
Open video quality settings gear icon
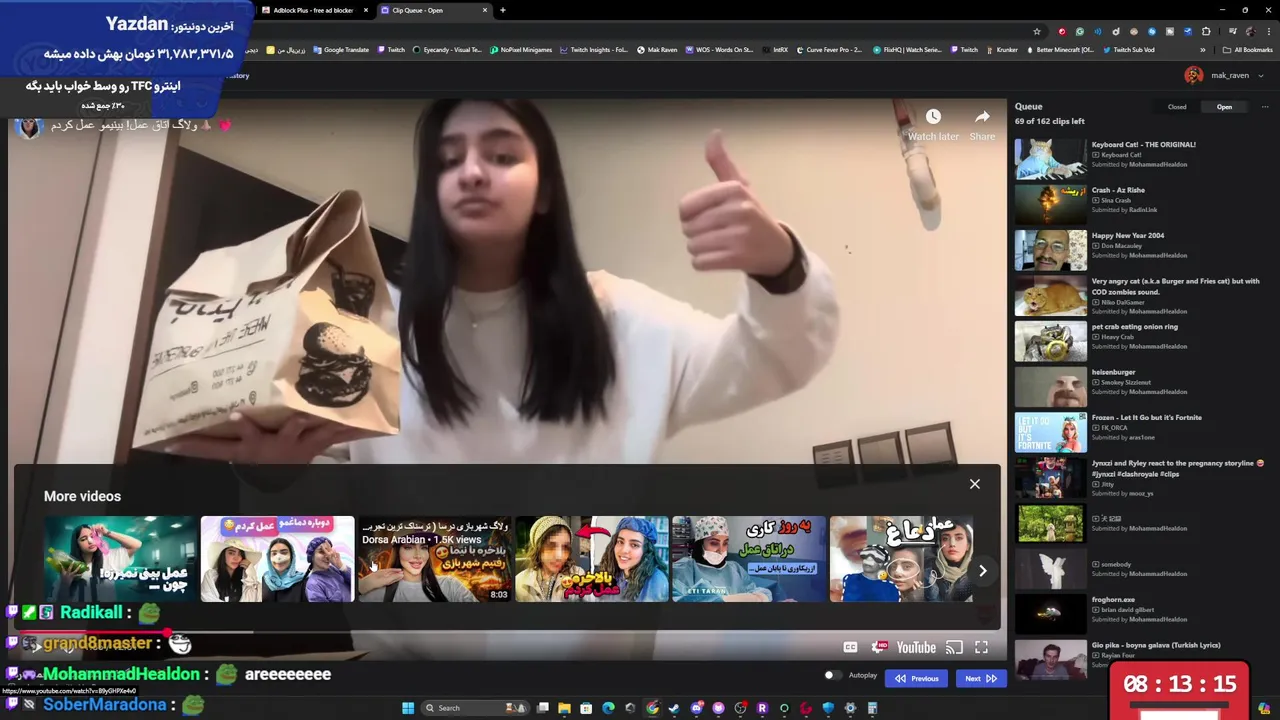[879, 648]
